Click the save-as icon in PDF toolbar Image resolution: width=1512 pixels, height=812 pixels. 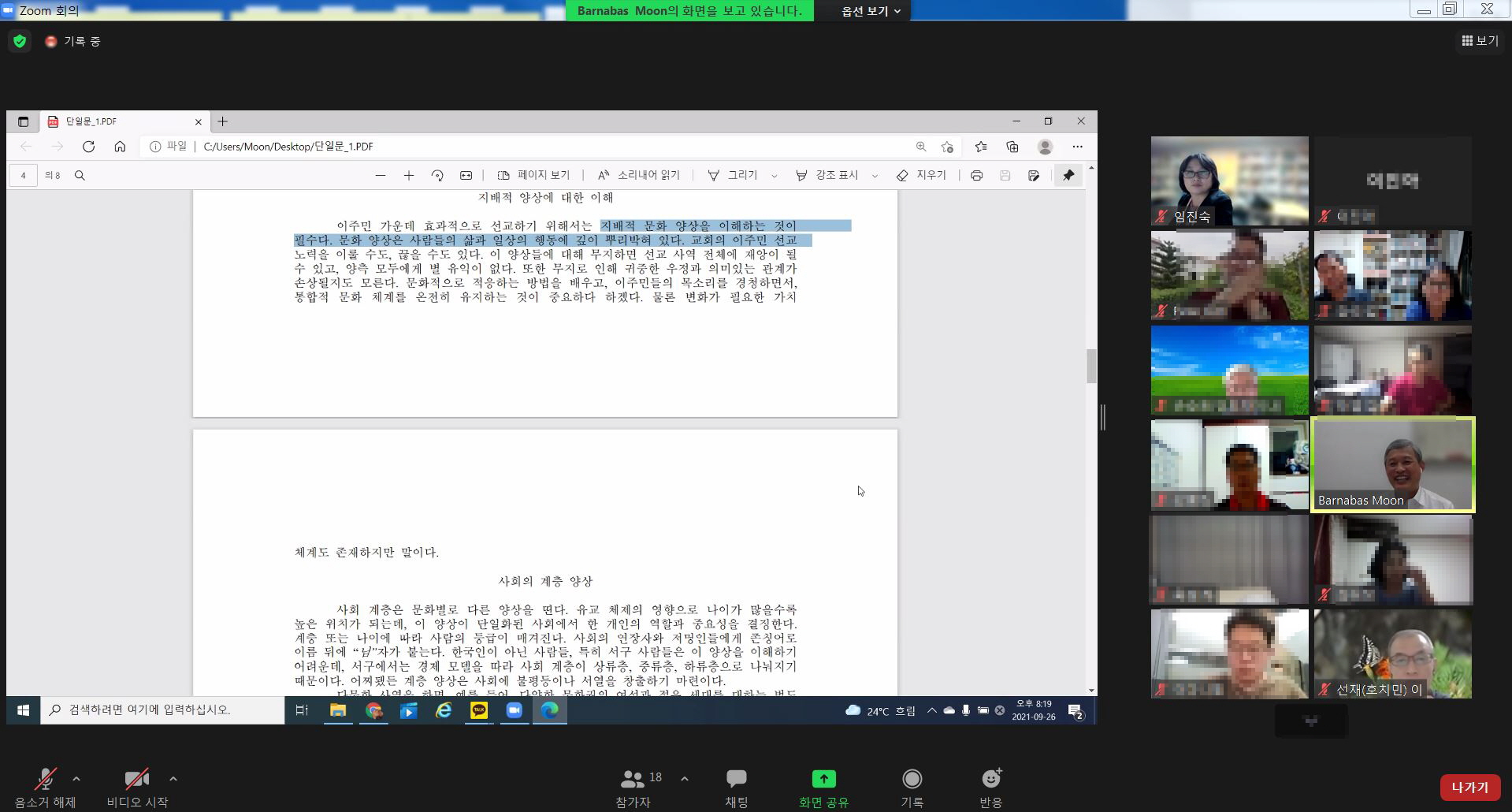pyautogui.click(x=1034, y=175)
